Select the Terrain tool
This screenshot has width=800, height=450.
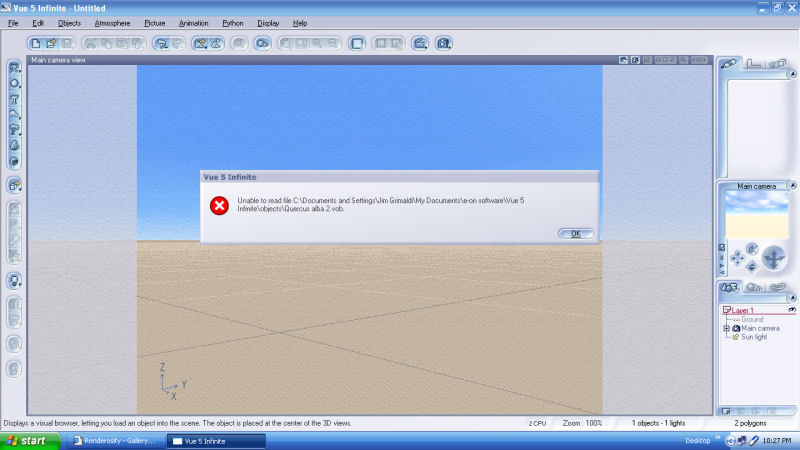(14, 115)
